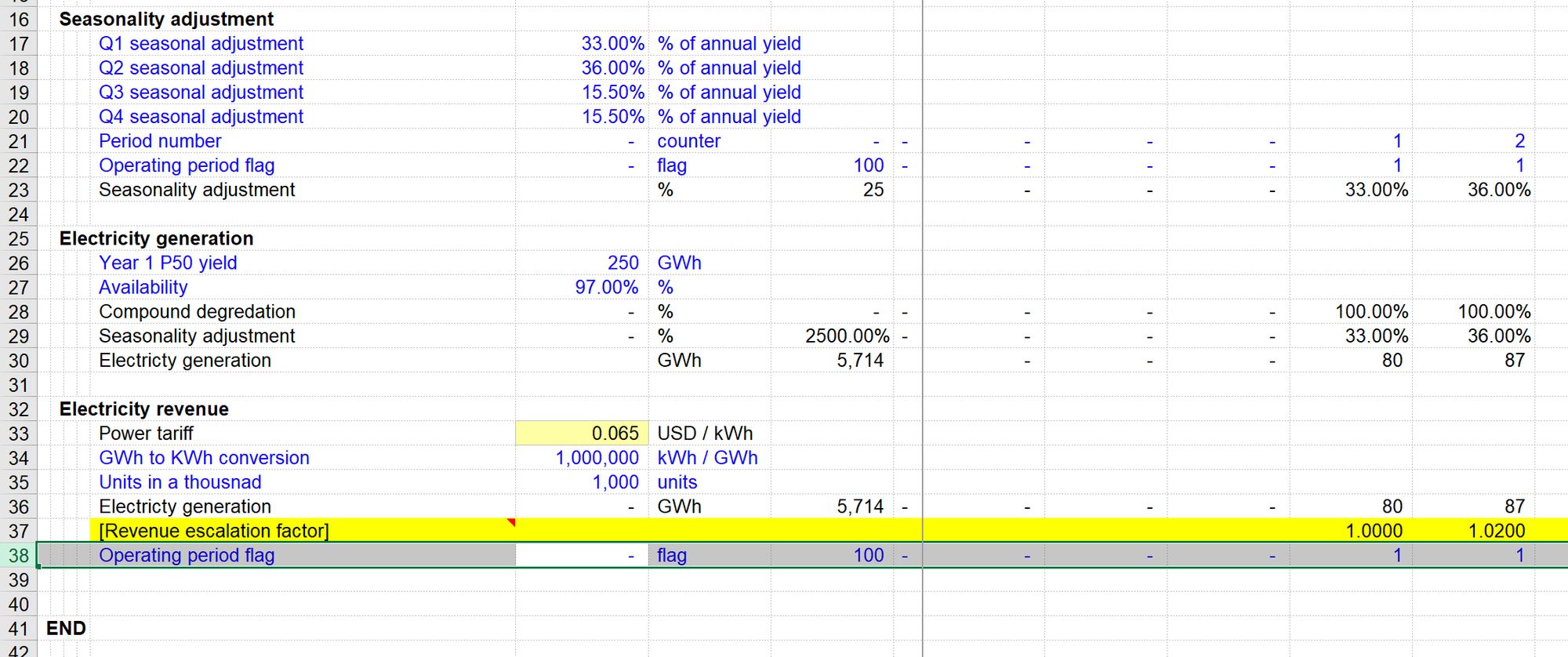Screen dimensions: 1568x657
Task: Click the "GWh to KWh conversion" label
Action: point(204,458)
